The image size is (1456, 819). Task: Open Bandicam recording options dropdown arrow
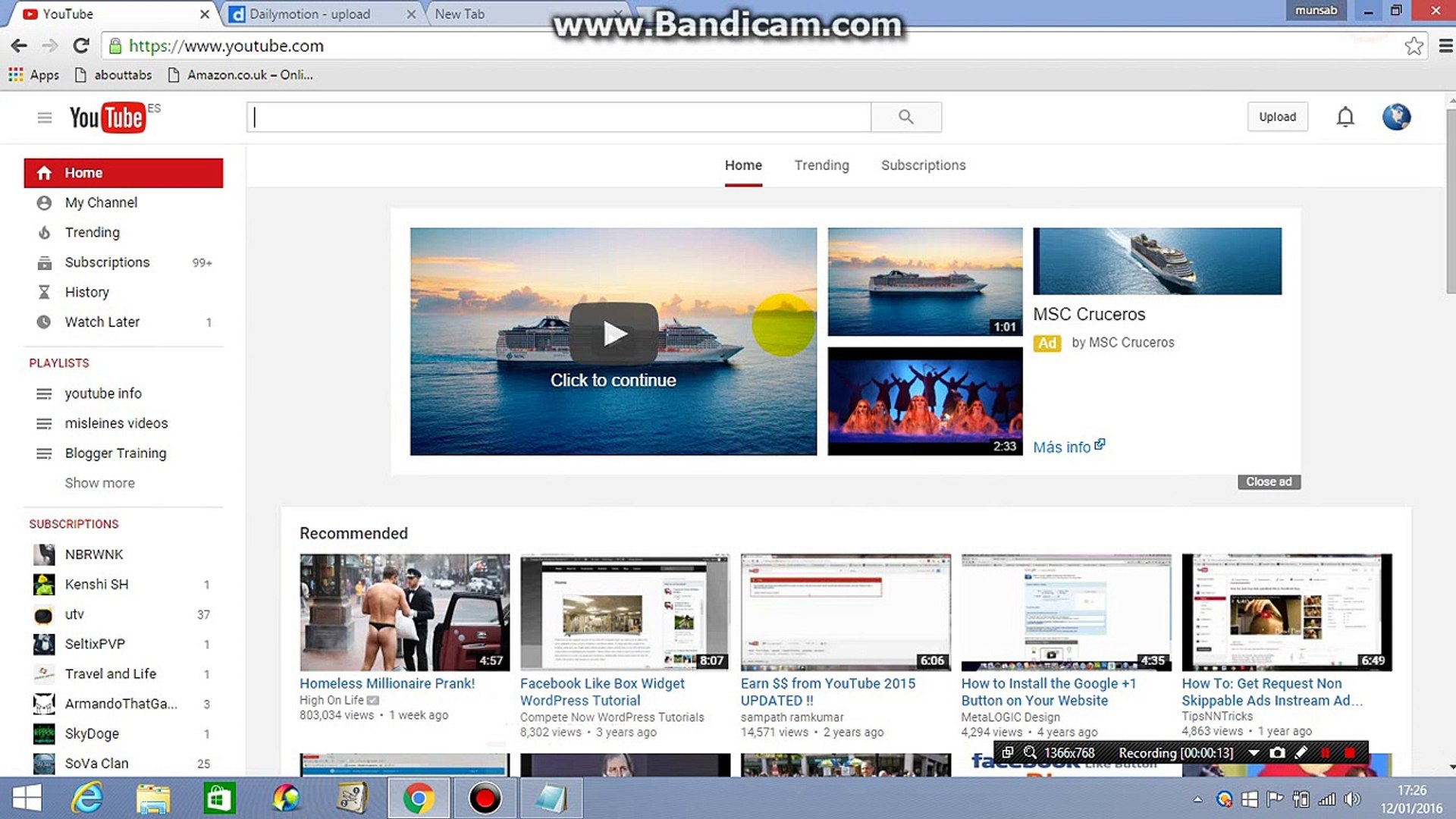[1254, 753]
